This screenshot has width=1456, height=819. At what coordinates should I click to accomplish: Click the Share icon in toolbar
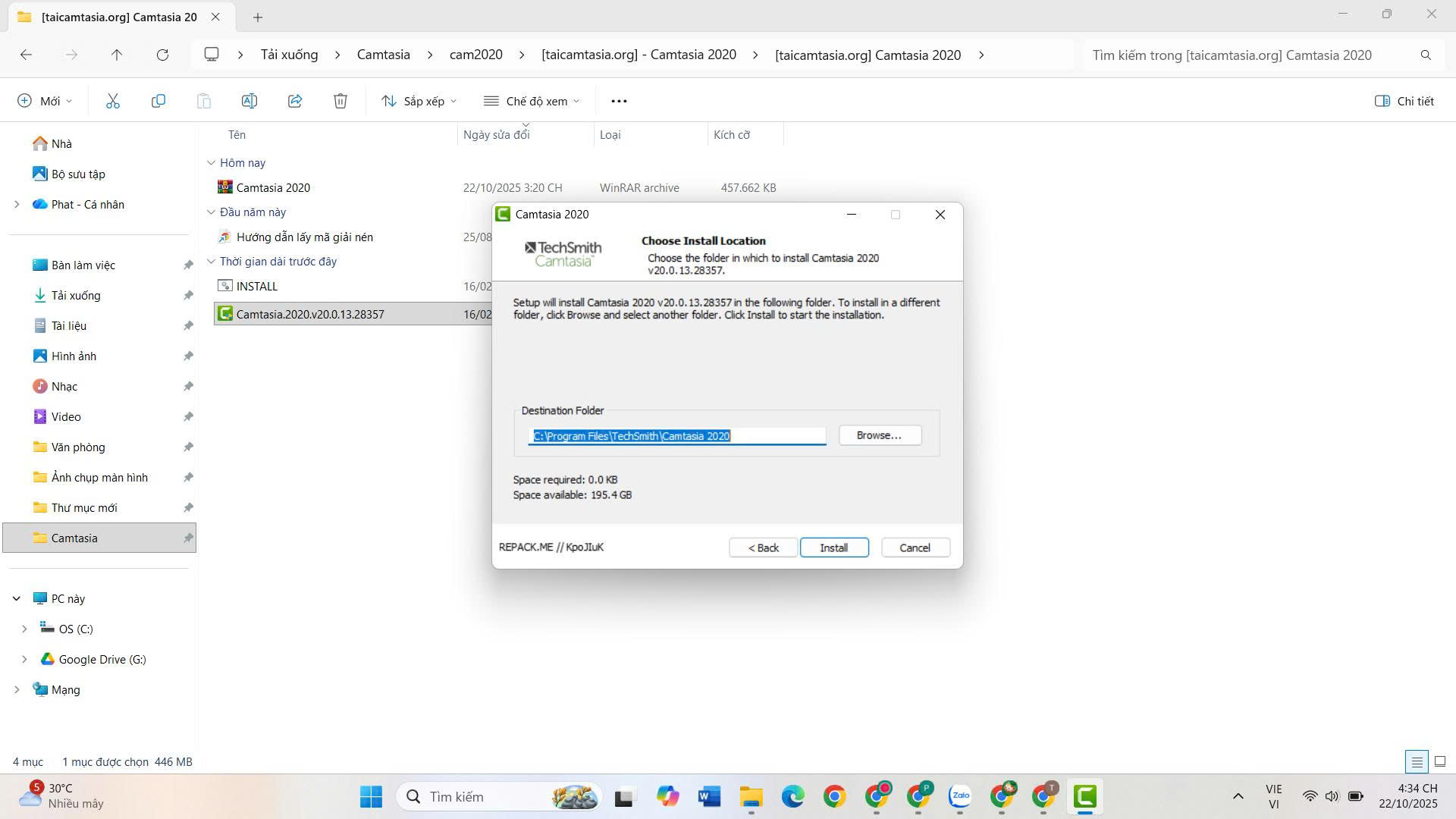(295, 101)
